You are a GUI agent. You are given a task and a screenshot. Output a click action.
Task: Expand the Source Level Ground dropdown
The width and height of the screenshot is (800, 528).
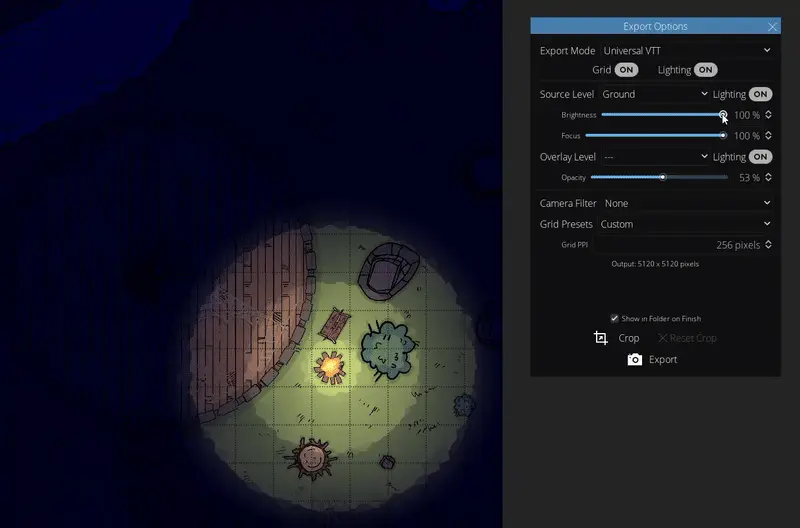coord(655,94)
